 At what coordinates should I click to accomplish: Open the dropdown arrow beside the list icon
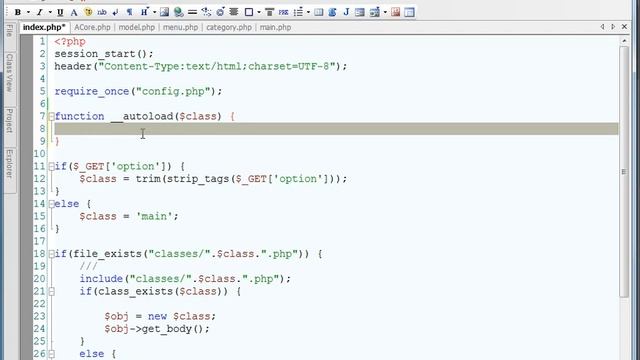point(308,12)
